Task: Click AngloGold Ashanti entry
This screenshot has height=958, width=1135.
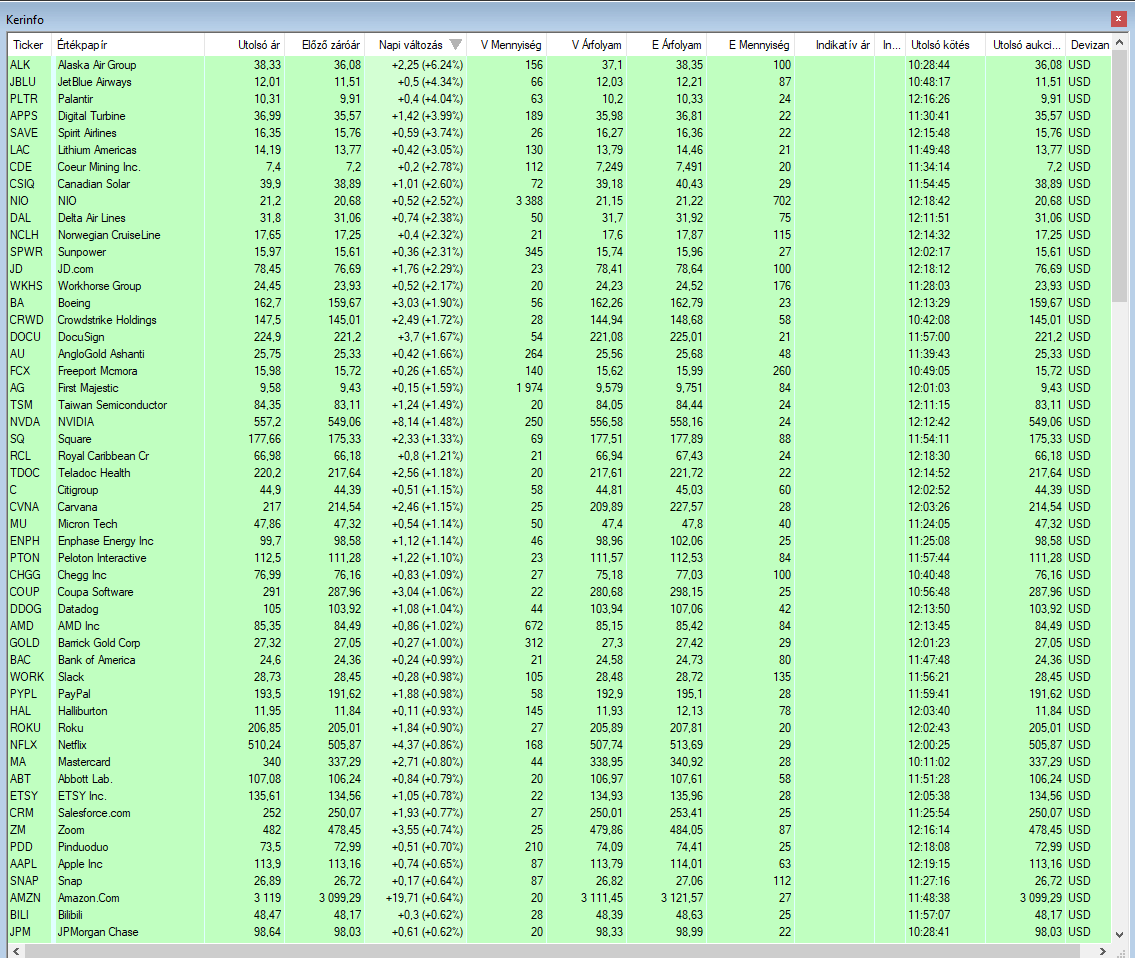Action: tap(101, 354)
